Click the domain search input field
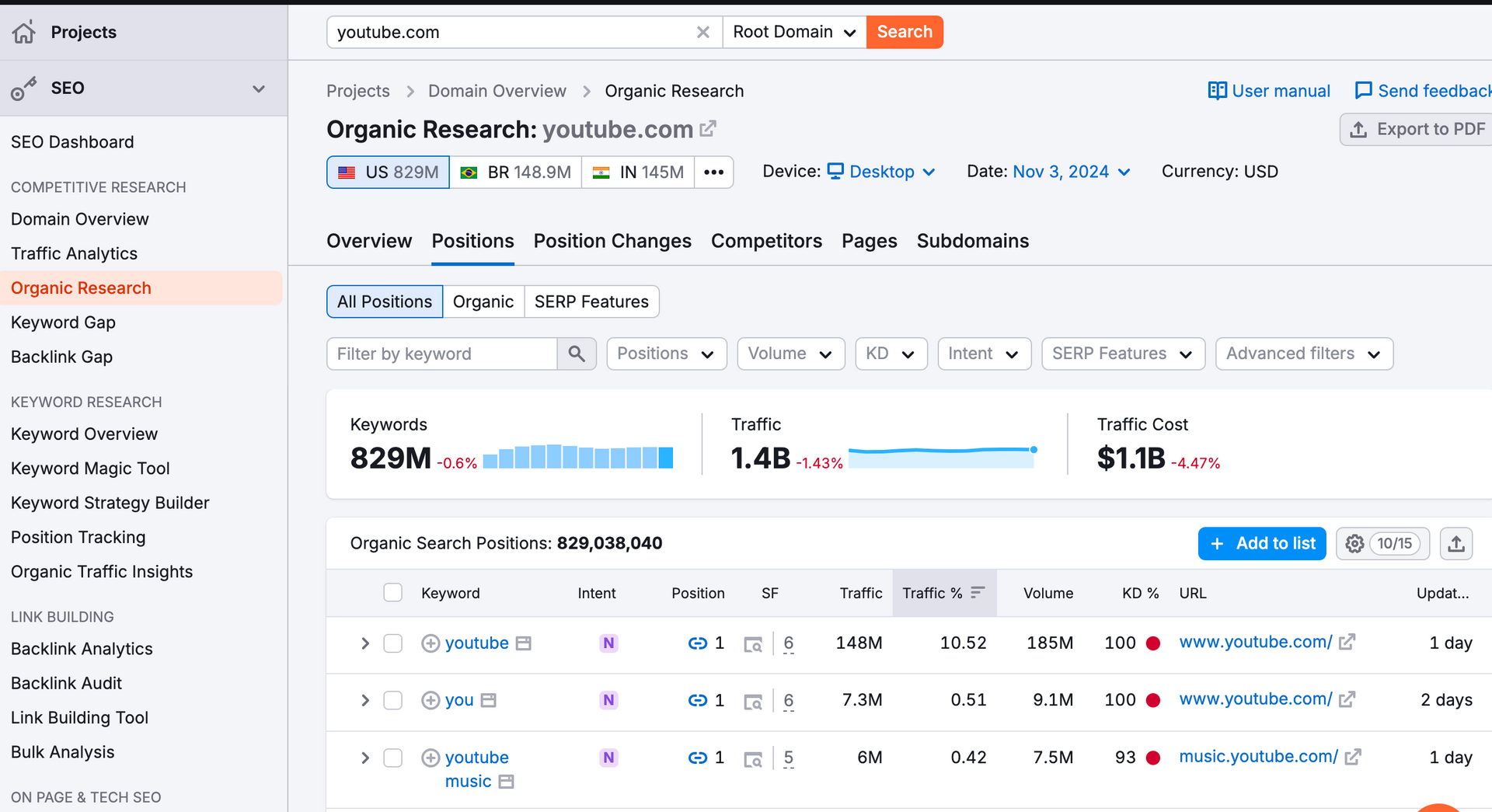1492x812 pixels. (x=513, y=32)
